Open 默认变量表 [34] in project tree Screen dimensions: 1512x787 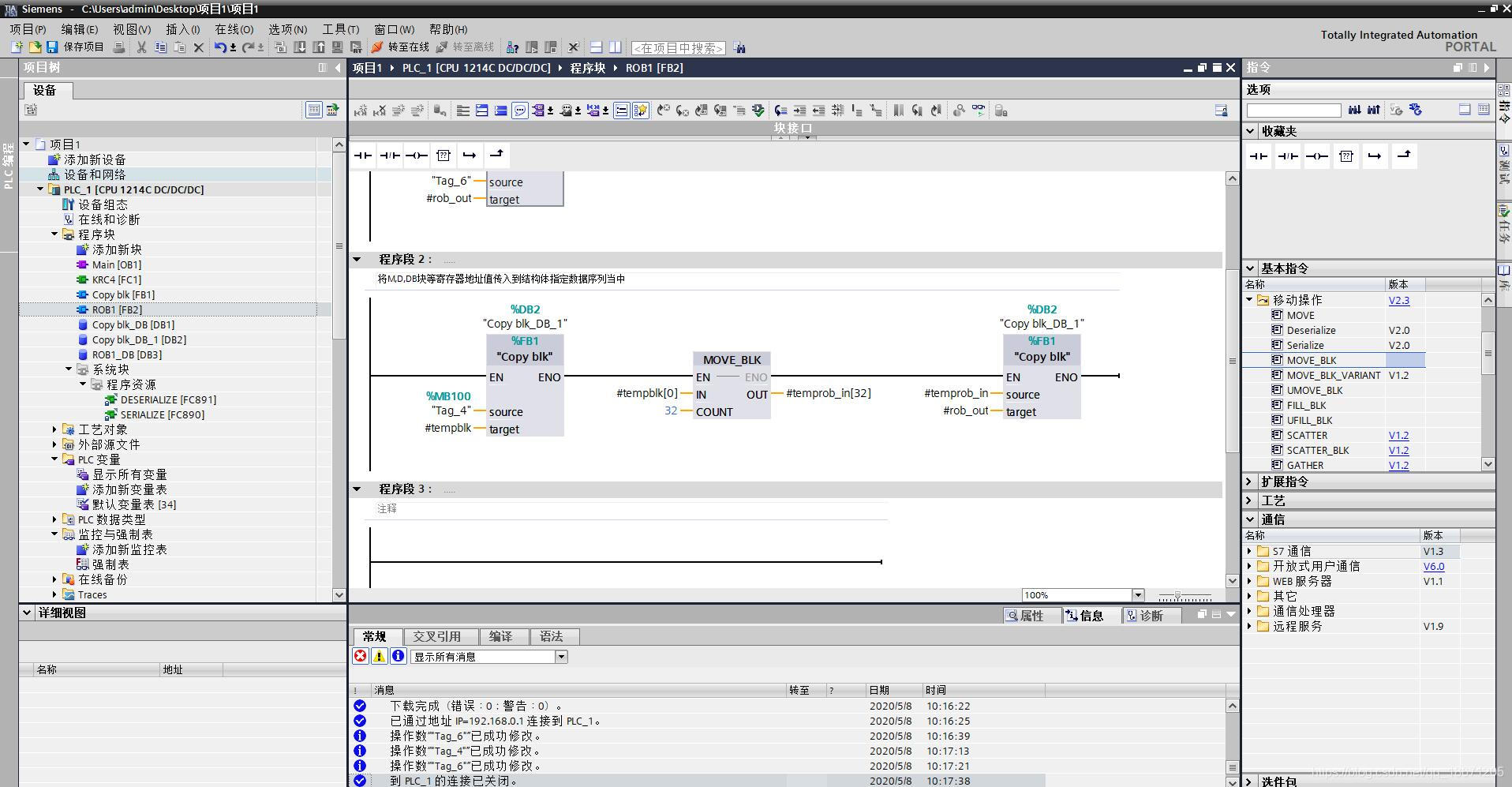coord(134,504)
